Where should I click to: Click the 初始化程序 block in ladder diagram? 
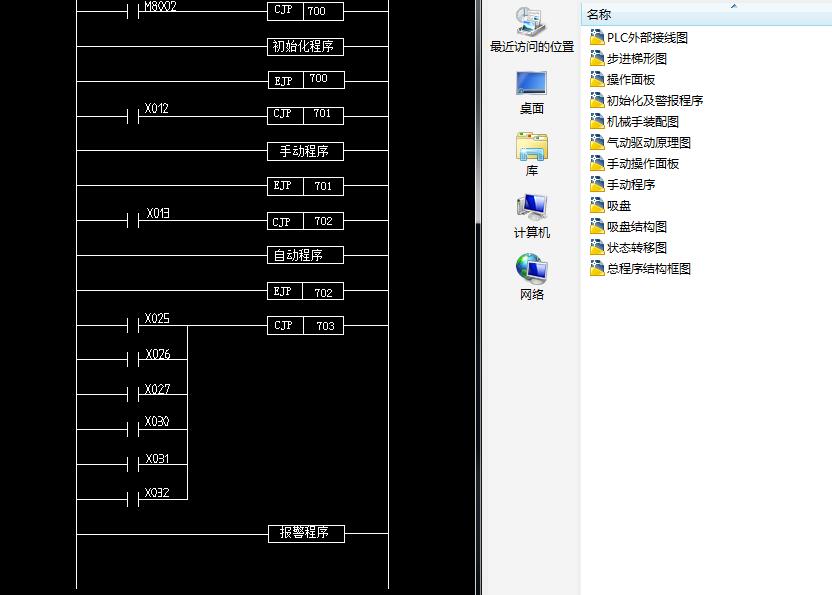pyautogui.click(x=305, y=47)
